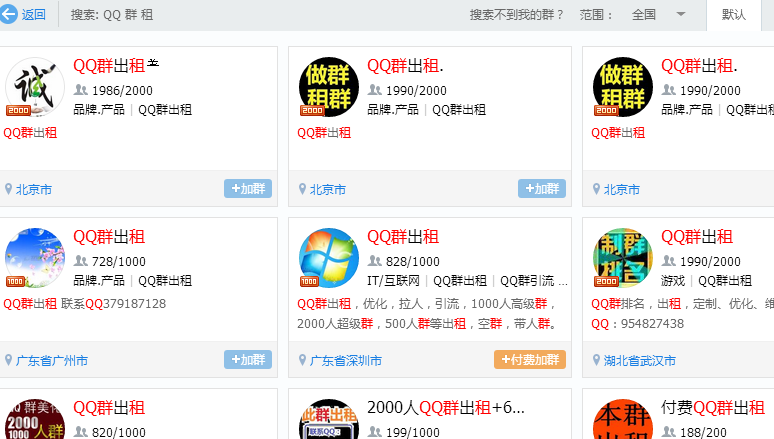Click member icon next to 828/1000

tap(375, 261)
